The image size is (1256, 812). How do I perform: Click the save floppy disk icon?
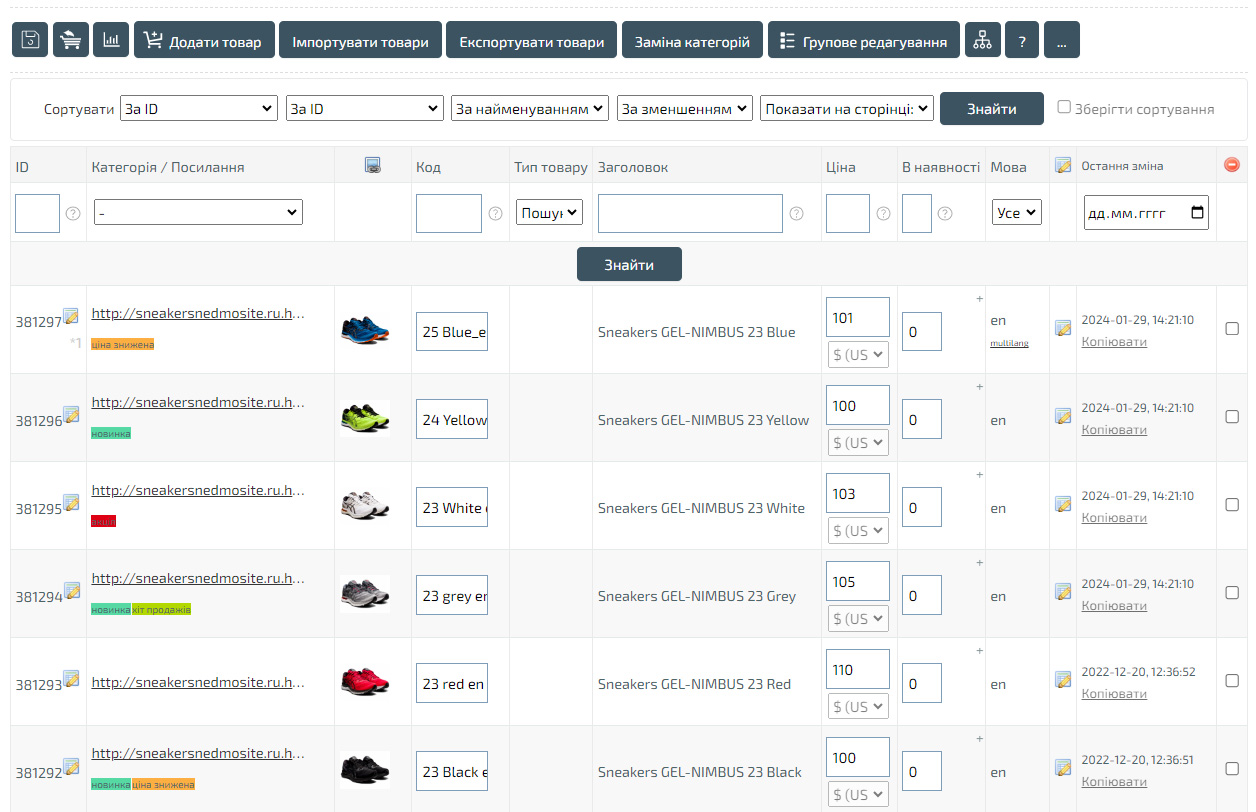tap(30, 41)
